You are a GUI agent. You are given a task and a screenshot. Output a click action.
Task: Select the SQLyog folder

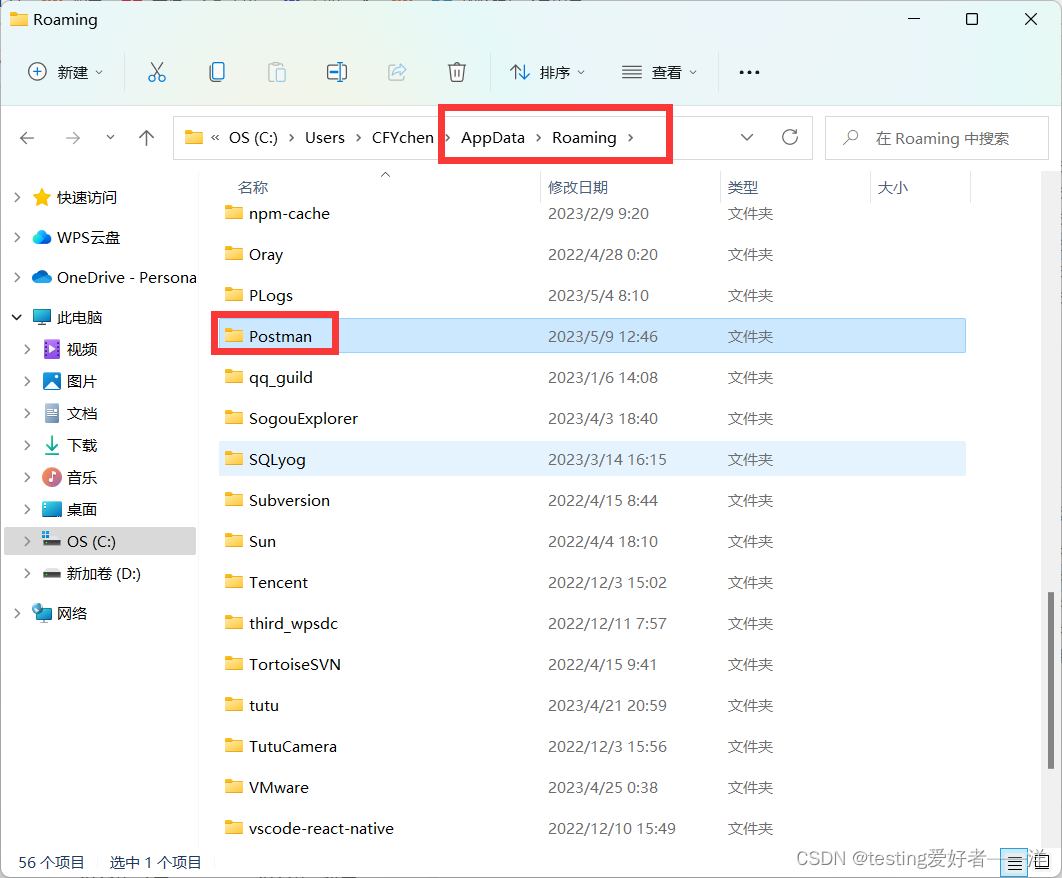592,459
